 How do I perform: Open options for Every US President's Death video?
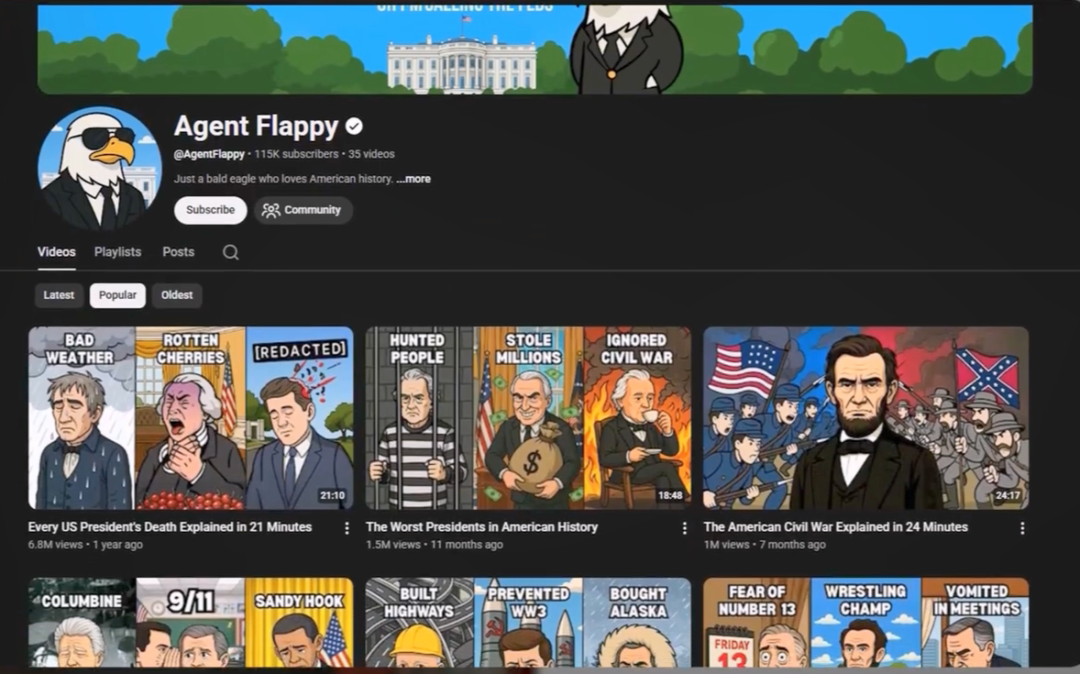[346, 528]
